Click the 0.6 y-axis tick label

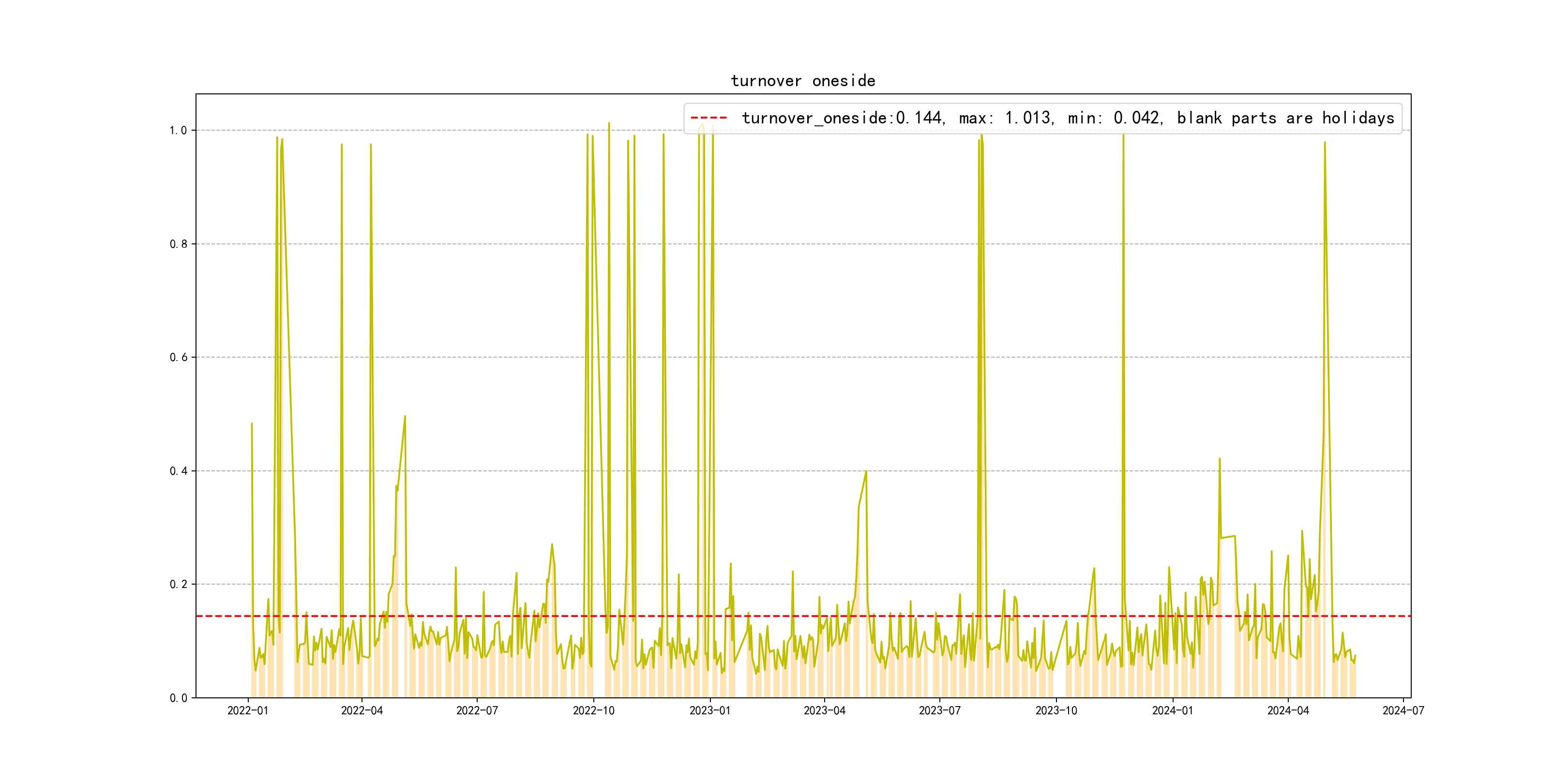[178, 357]
